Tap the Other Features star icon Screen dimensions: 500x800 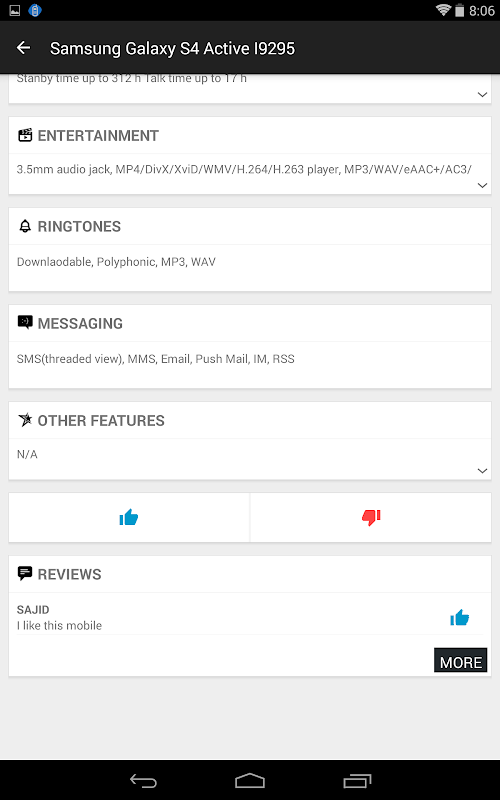[x=25, y=419]
